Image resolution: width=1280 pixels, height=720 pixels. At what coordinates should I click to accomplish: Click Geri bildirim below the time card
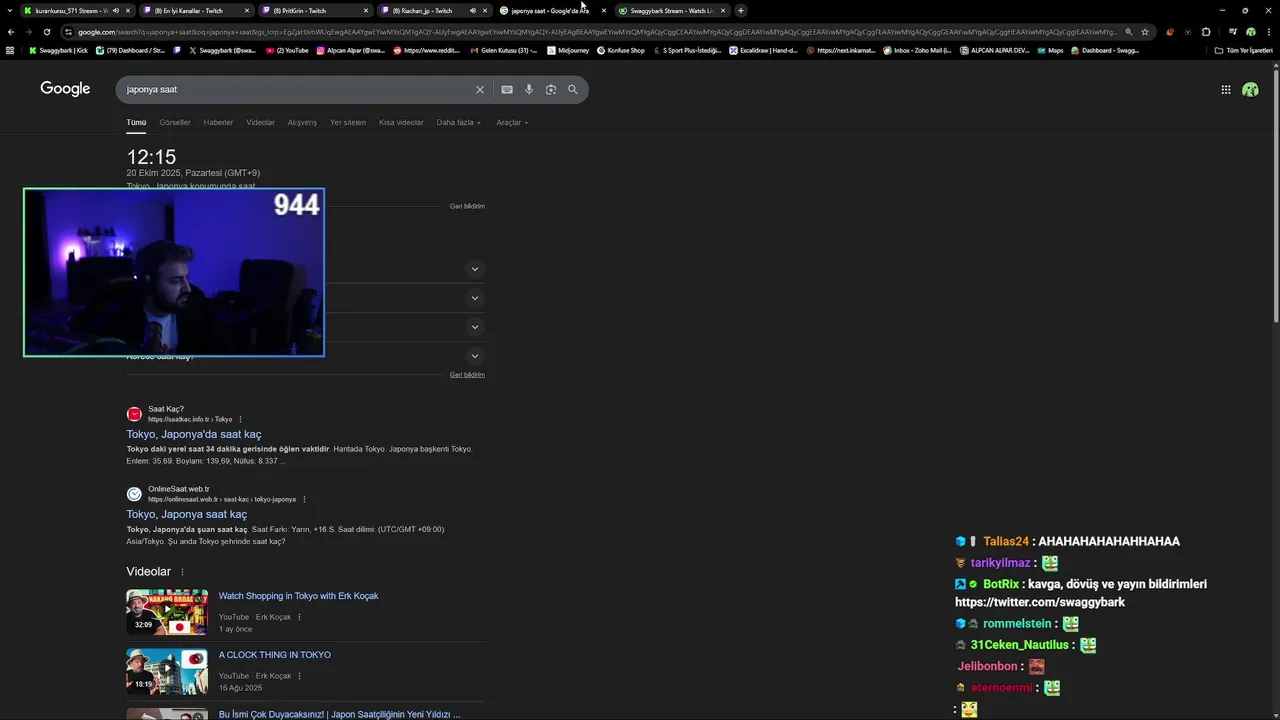pyautogui.click(x=467, y=206)
